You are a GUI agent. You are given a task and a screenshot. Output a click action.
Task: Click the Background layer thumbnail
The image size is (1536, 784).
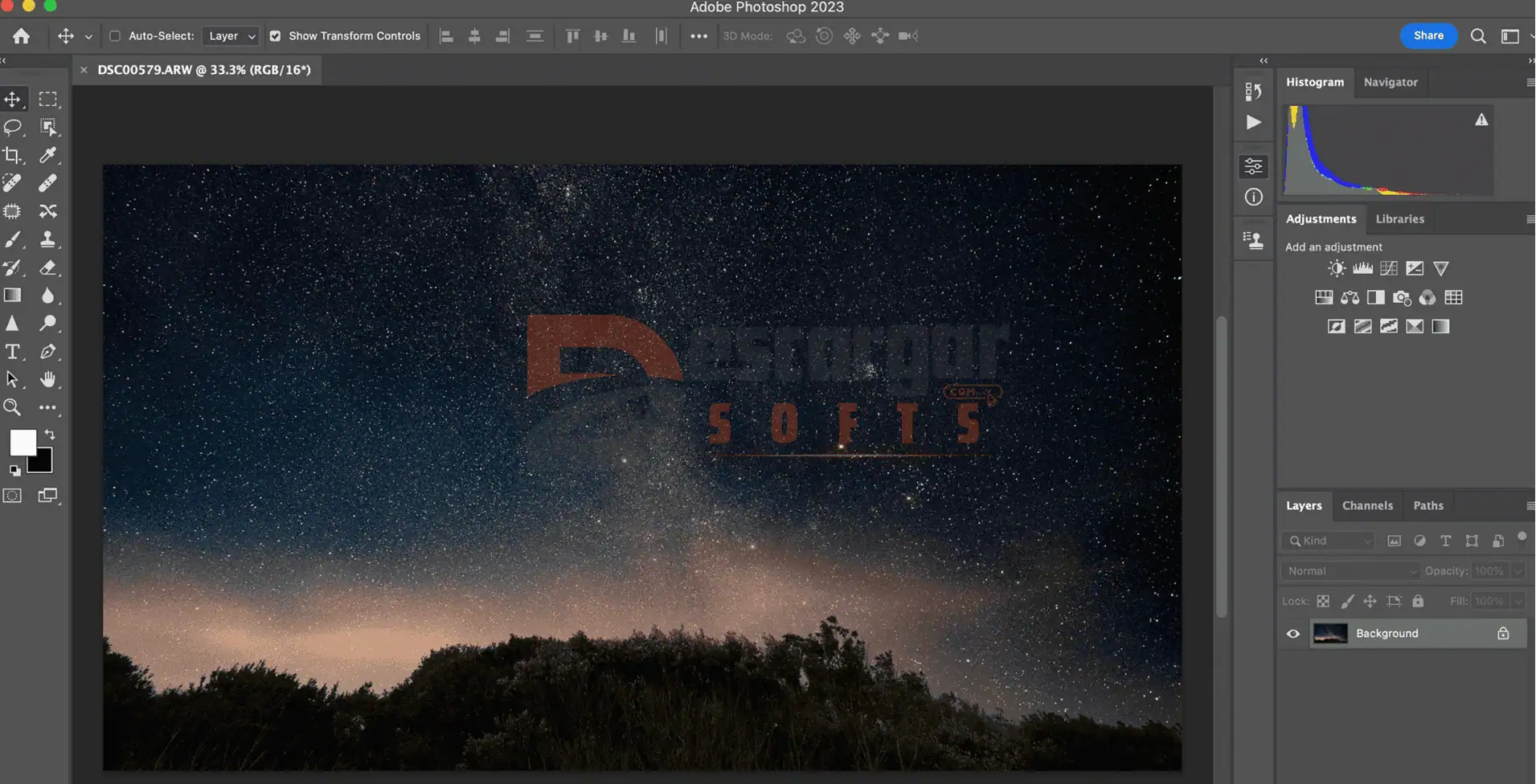tap(1330, 634)
